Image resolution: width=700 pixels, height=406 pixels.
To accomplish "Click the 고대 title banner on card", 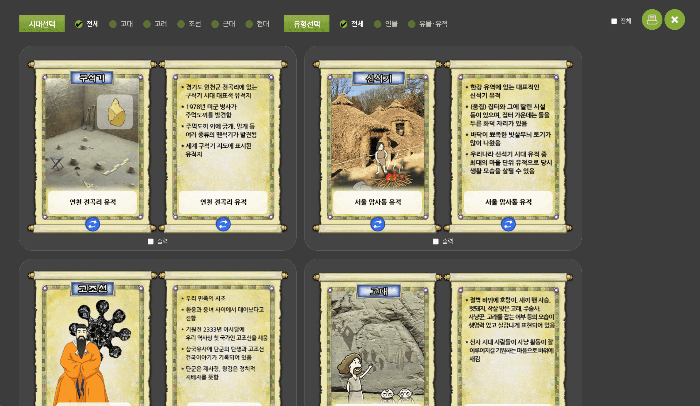I will pos(379,292).
